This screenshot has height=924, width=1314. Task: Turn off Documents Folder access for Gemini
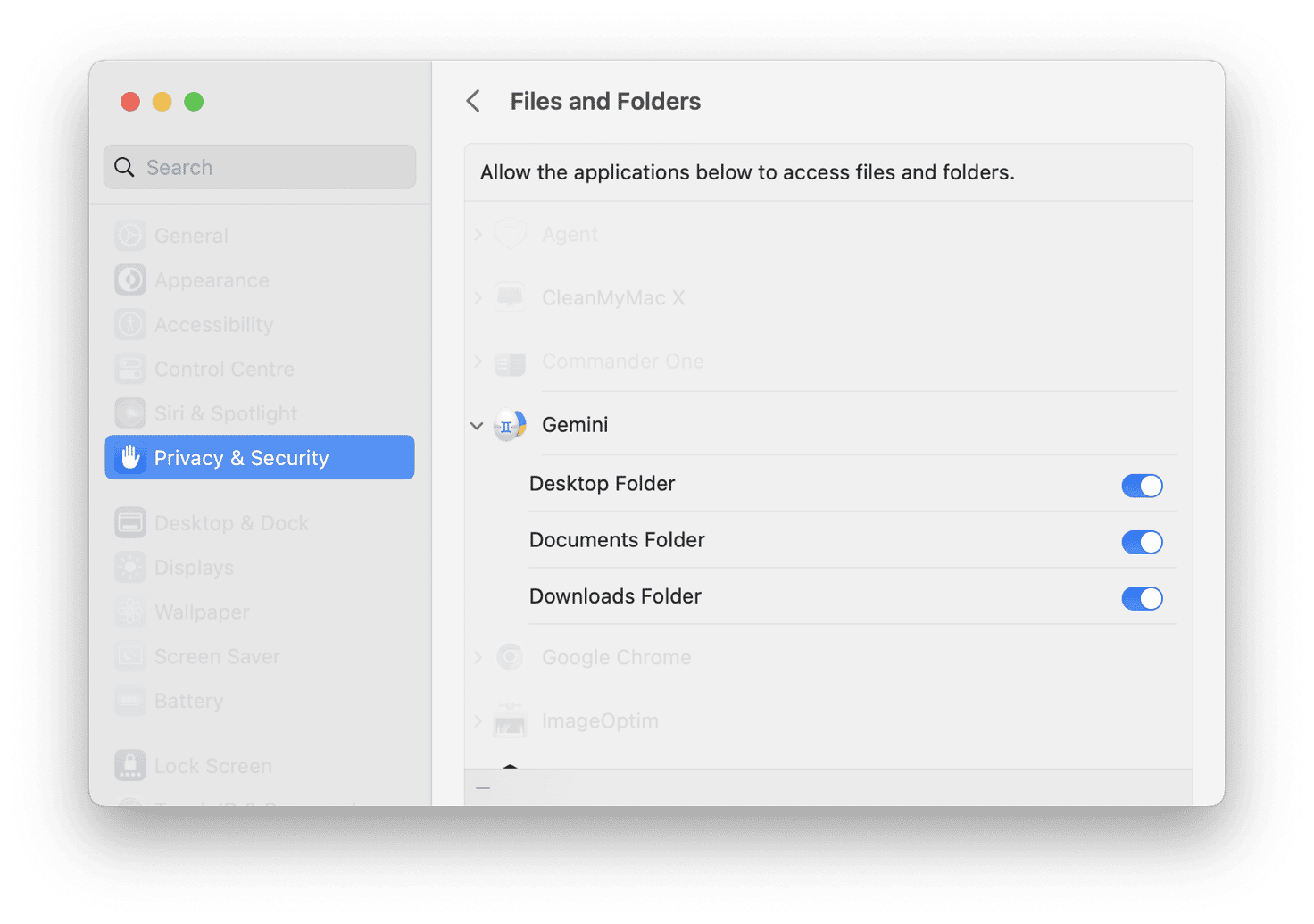tap(1142, 542)
